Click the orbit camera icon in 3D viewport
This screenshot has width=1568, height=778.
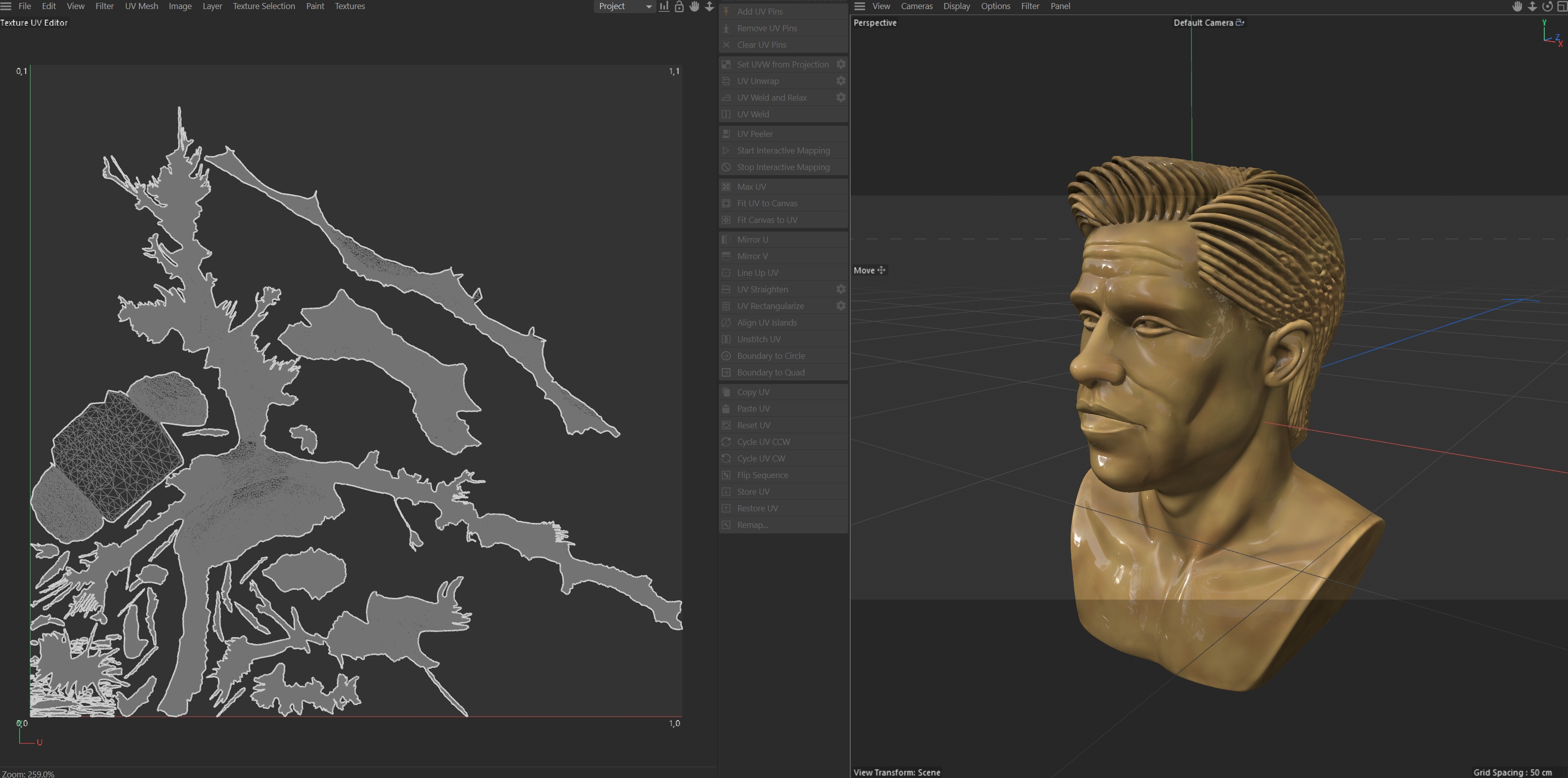[x=1547, y=6]
